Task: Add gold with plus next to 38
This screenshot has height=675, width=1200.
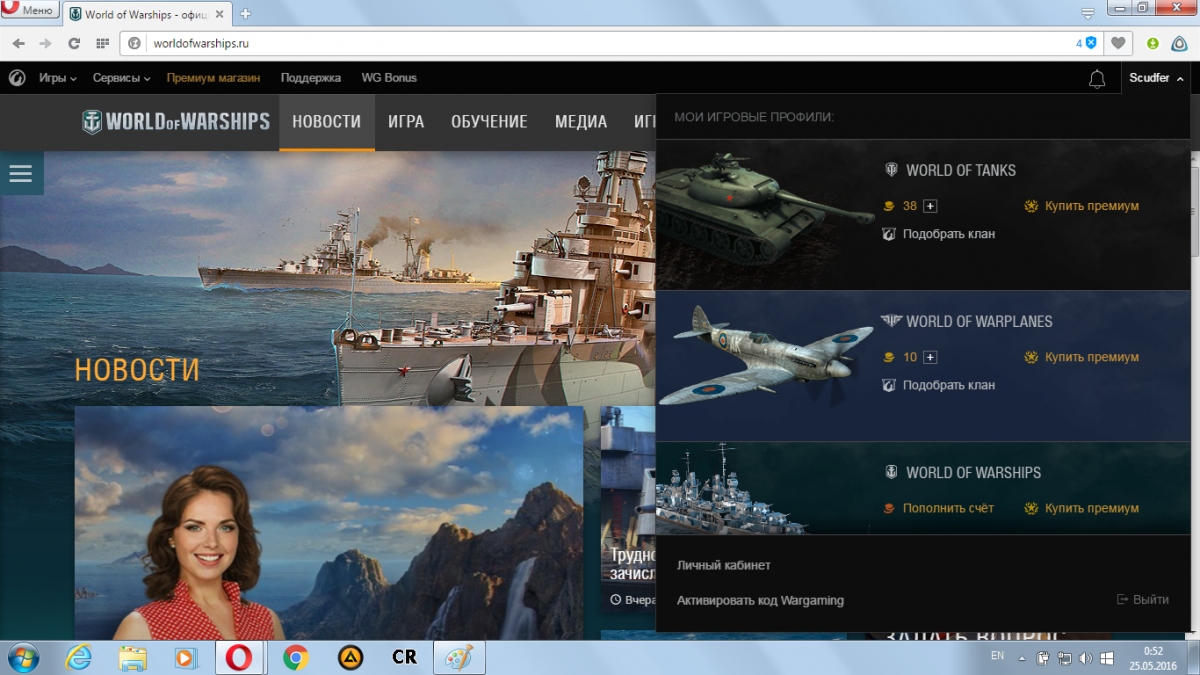Action: pyautogui.click(x=930, y=206)
